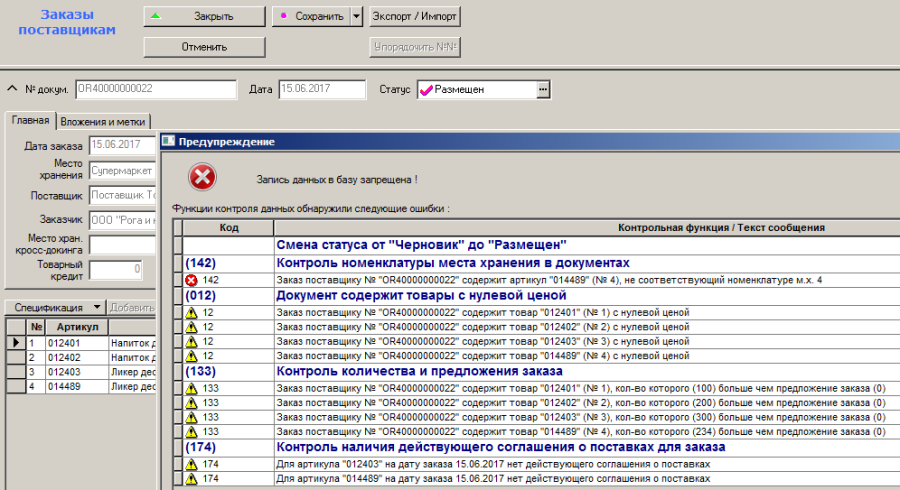This screenshot has width=900, height=490.
Task: Click the № column header in specification grid
Action: pos(36,327)
